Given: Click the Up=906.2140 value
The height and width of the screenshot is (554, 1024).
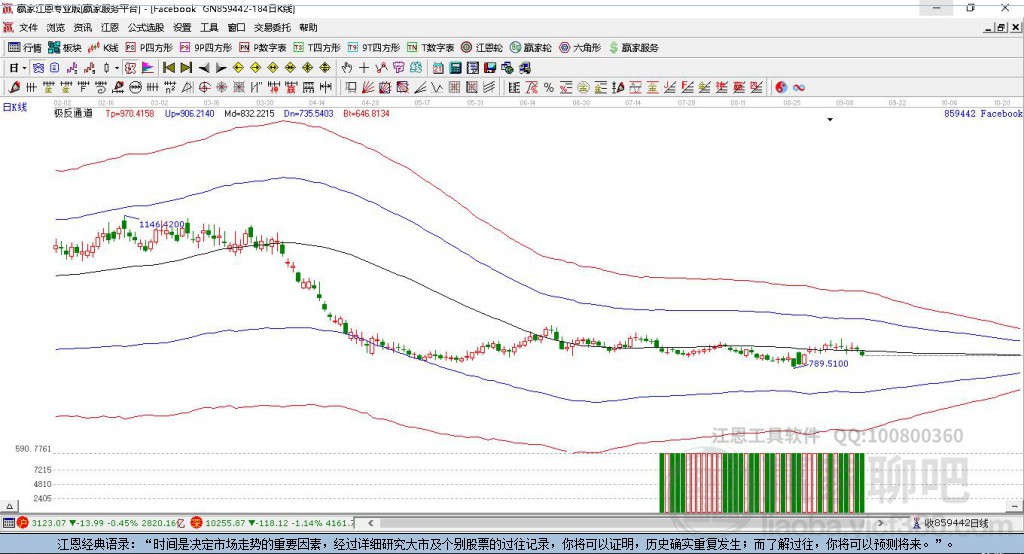Looking at the screenshot, I should coord(189,113).
